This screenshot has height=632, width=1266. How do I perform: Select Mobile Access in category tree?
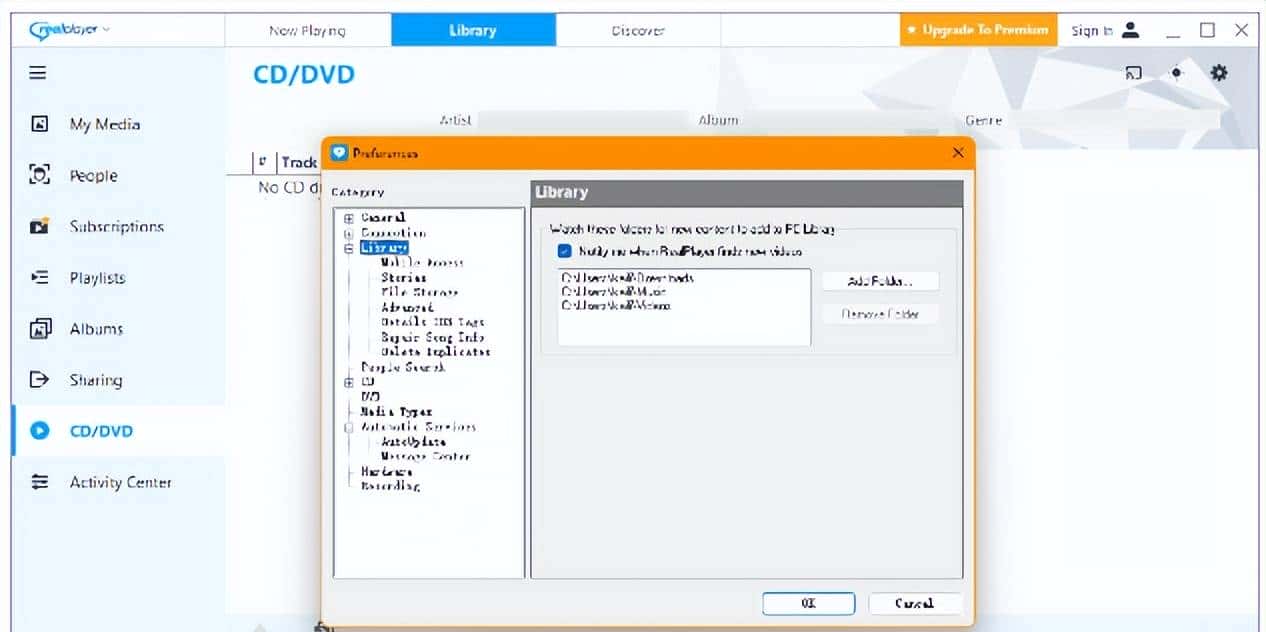click(x=422, y=263)
